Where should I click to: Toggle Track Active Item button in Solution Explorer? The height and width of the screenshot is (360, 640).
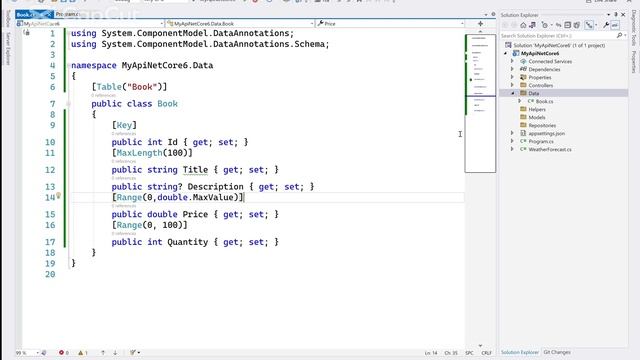click(589, 25)
